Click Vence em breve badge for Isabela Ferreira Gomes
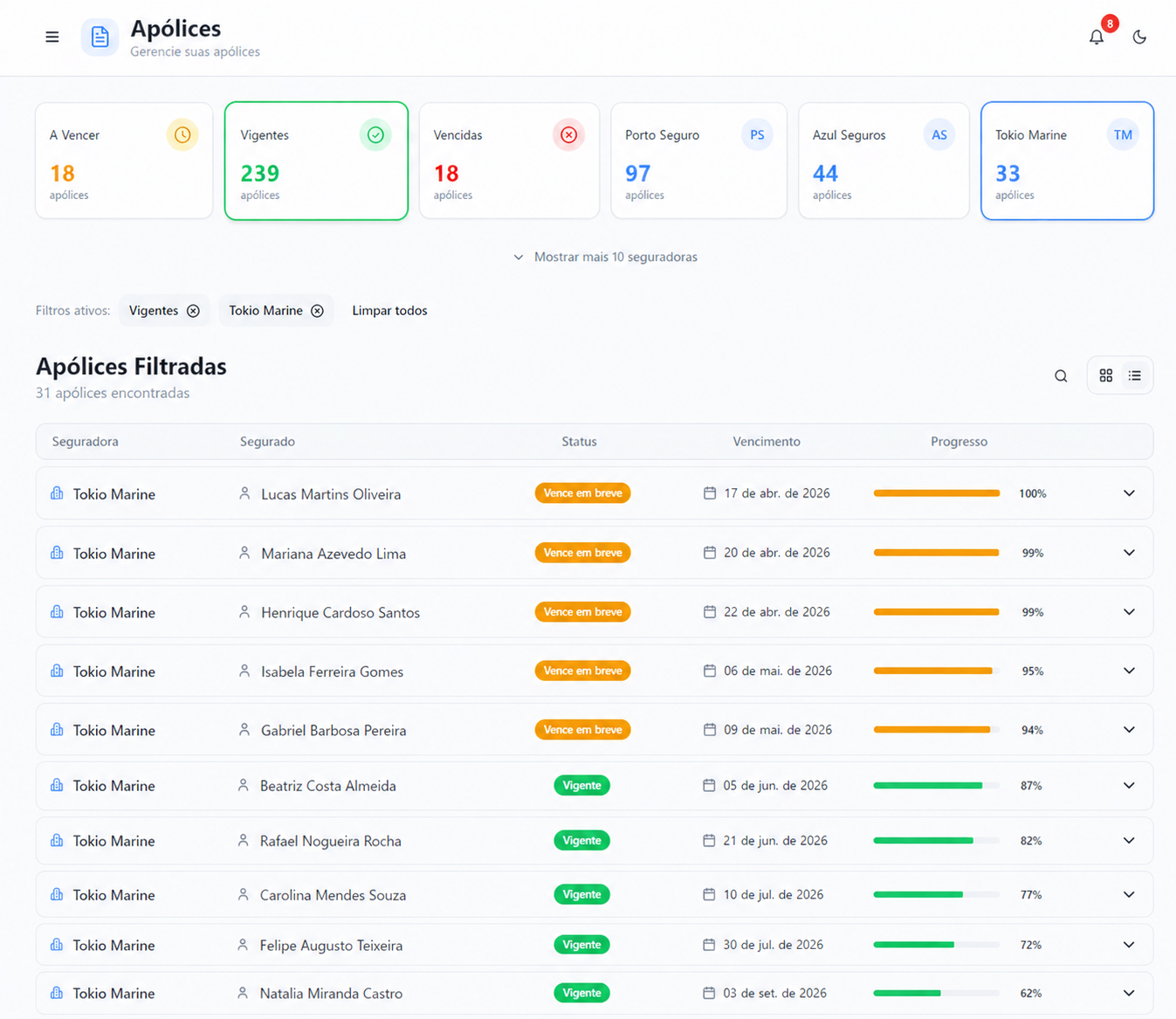The height and width of the screenshot is (1019, 1176). point(582,671)
